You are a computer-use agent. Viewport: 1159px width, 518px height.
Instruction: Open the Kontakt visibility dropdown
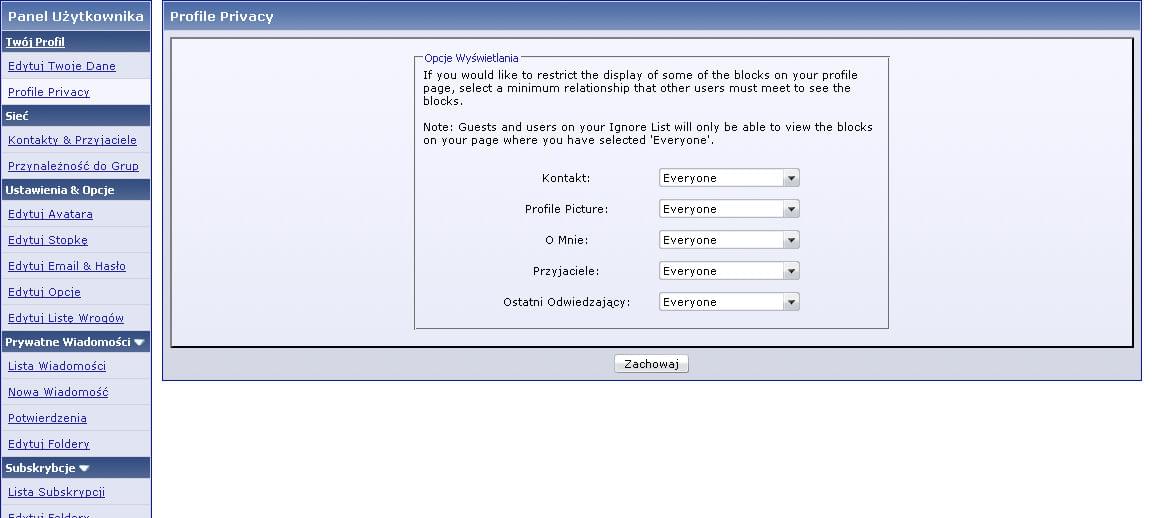click(729, 178)
